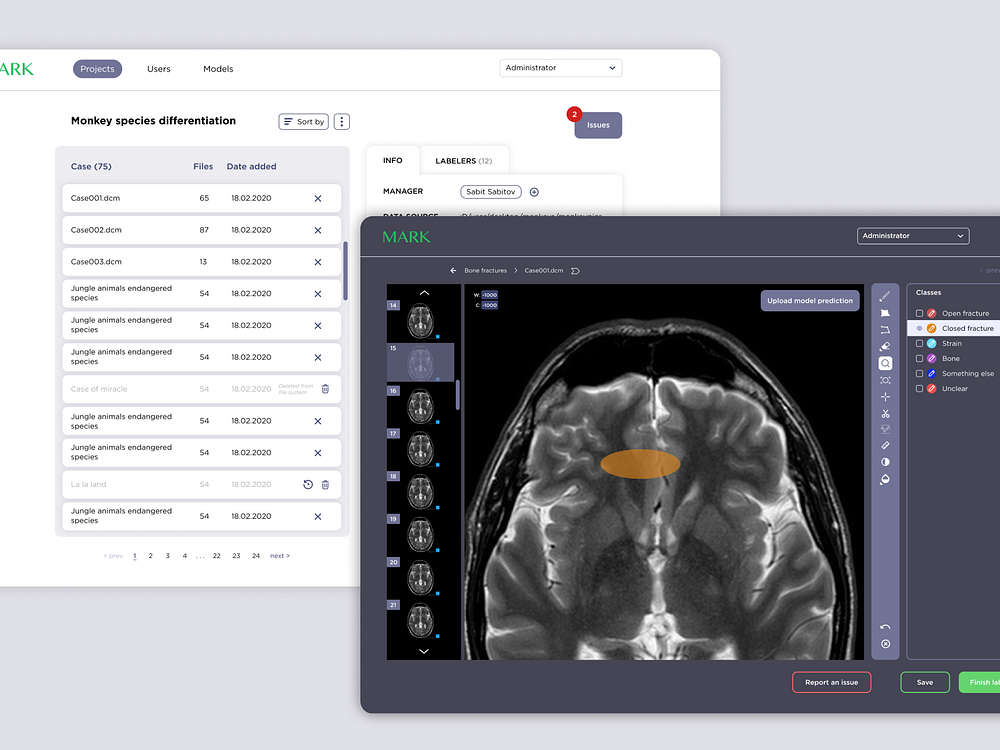Sort the case list by Date added header
This screenshot has width=1000, height=750.
point(251,166)
